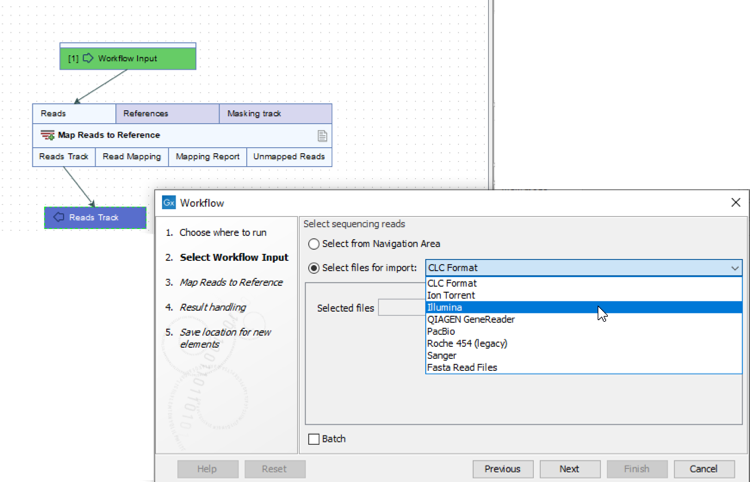Select the blue Reads Track output element
This screenshot has height=482, width=750.
point(95,218)
